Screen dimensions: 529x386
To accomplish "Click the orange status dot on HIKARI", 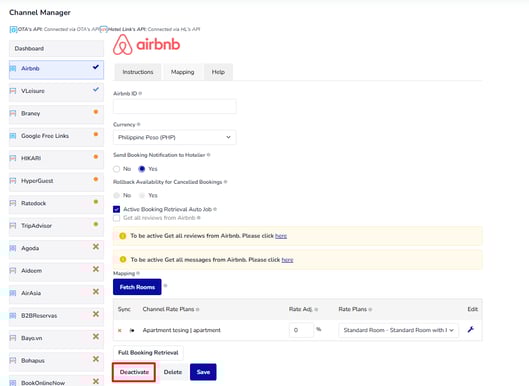I will [x=96, y=157].
